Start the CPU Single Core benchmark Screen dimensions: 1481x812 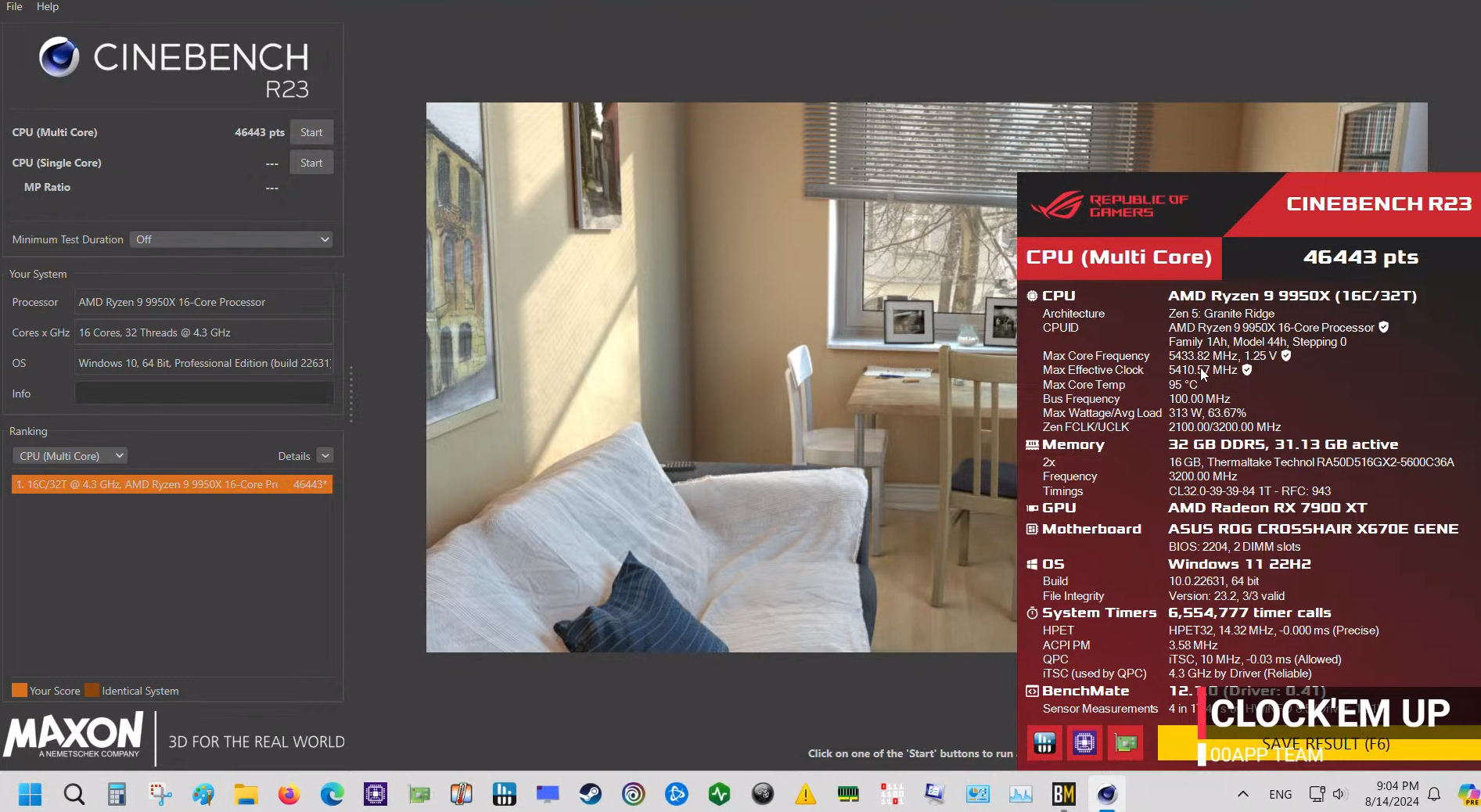click(x=311, y=163)
